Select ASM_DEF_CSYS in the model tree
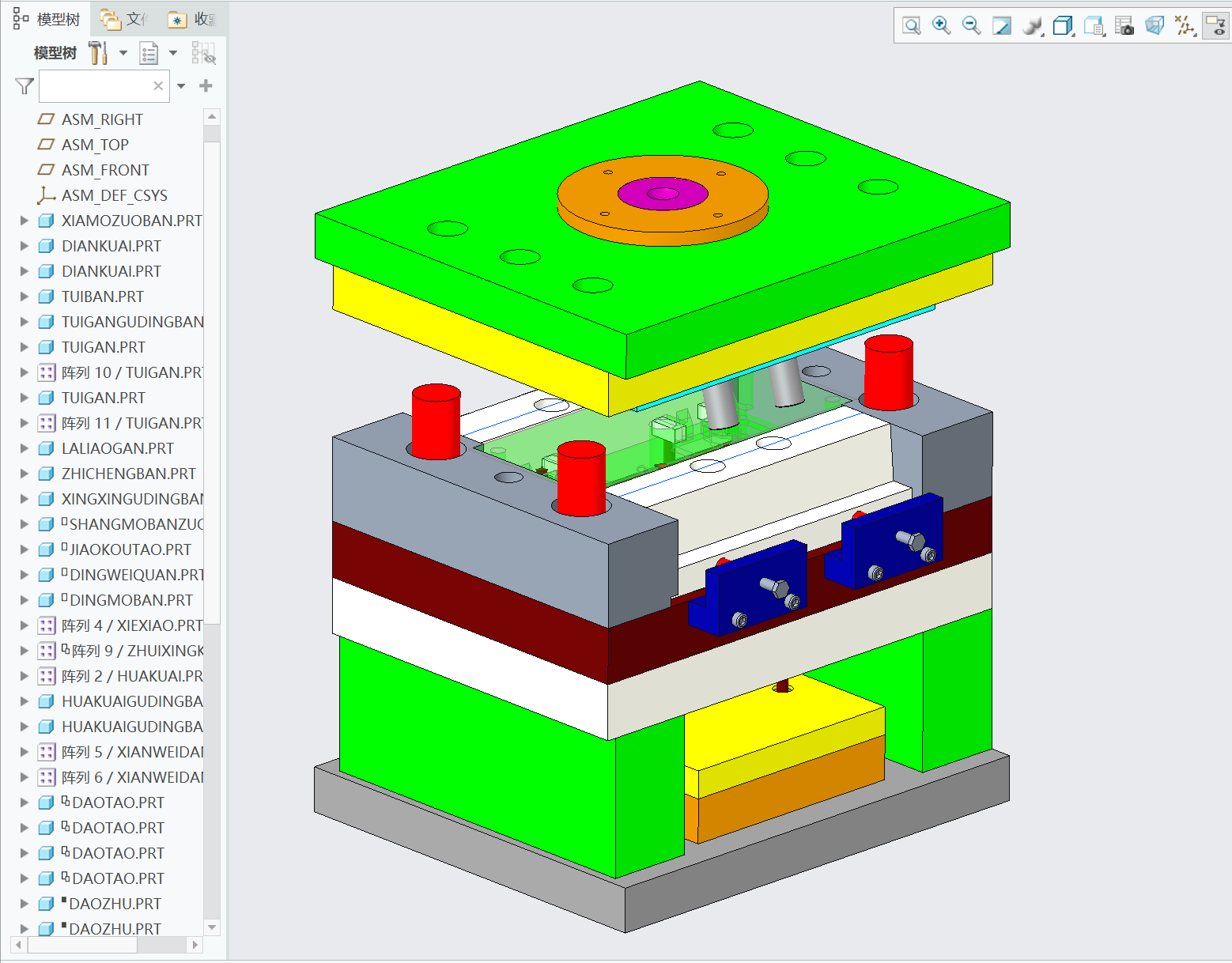 pos(114,195)
